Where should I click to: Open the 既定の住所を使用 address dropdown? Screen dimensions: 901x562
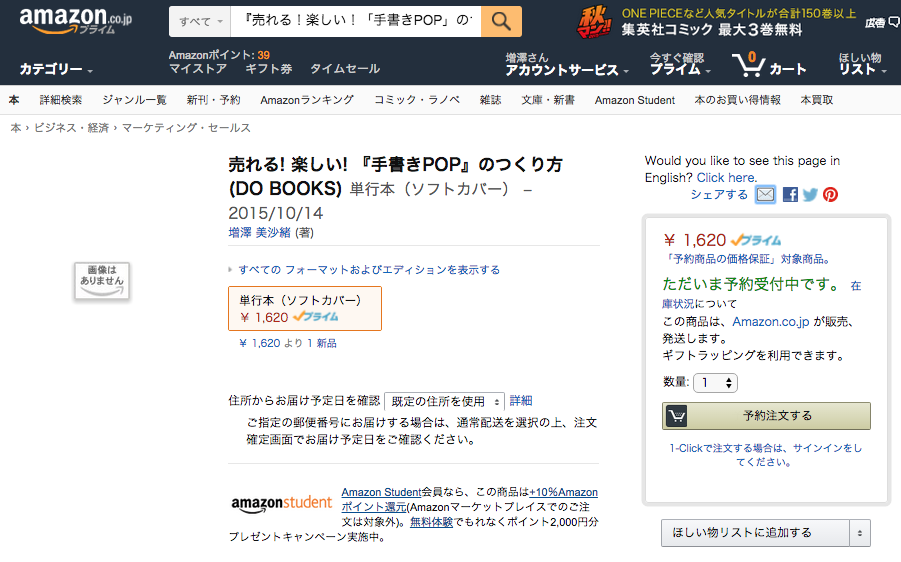444,401
